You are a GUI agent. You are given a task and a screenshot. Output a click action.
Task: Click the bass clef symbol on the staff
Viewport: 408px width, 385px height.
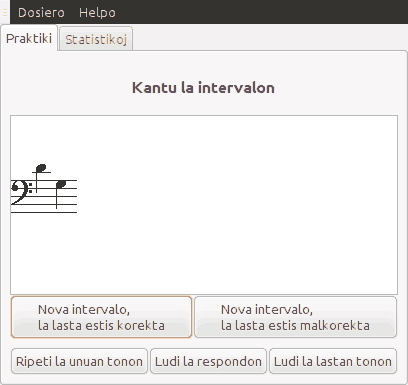click(x=18, y=192)
